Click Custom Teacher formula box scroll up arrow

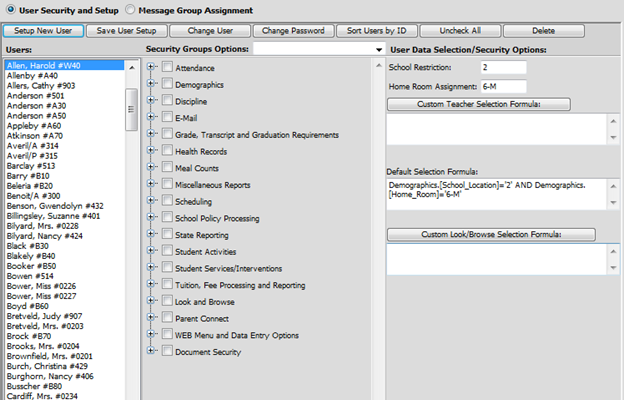613,121
